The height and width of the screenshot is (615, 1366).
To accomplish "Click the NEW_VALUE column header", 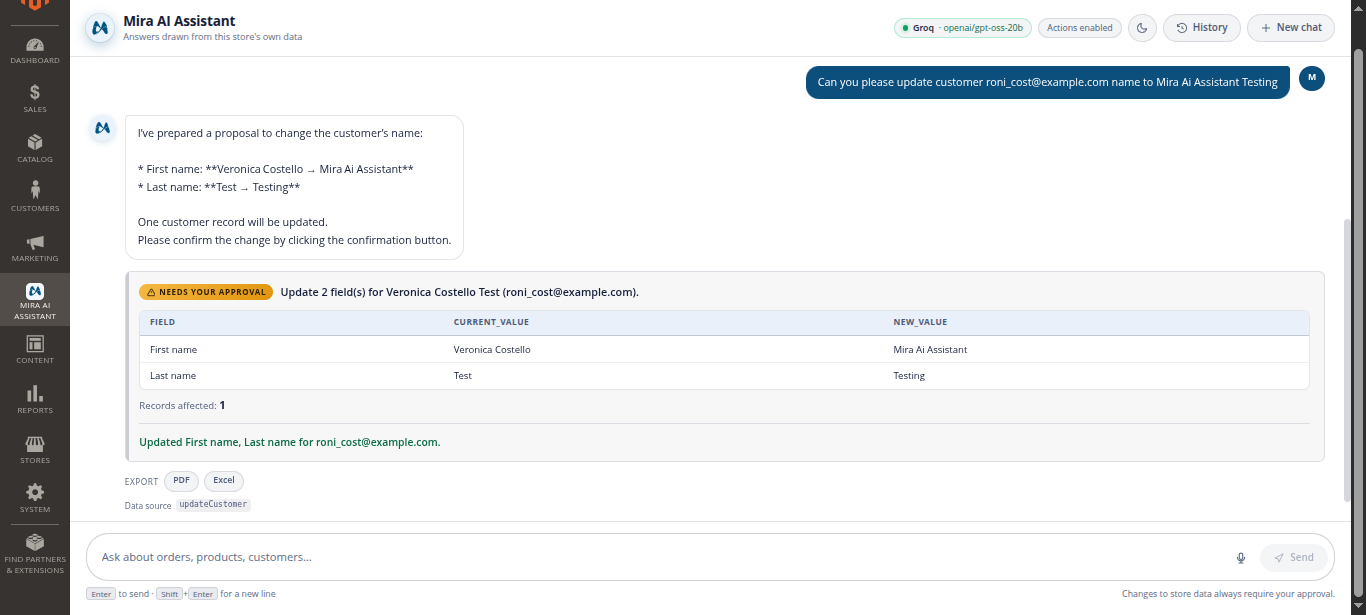I will click(x=920, y=322).
